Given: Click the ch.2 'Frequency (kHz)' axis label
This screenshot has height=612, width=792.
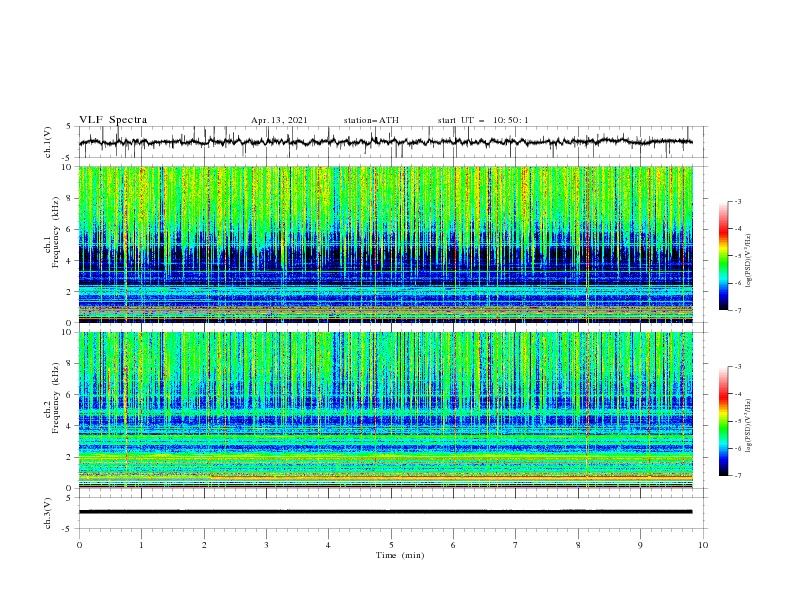Looking at the screenshot, I should tap(56, 398).
